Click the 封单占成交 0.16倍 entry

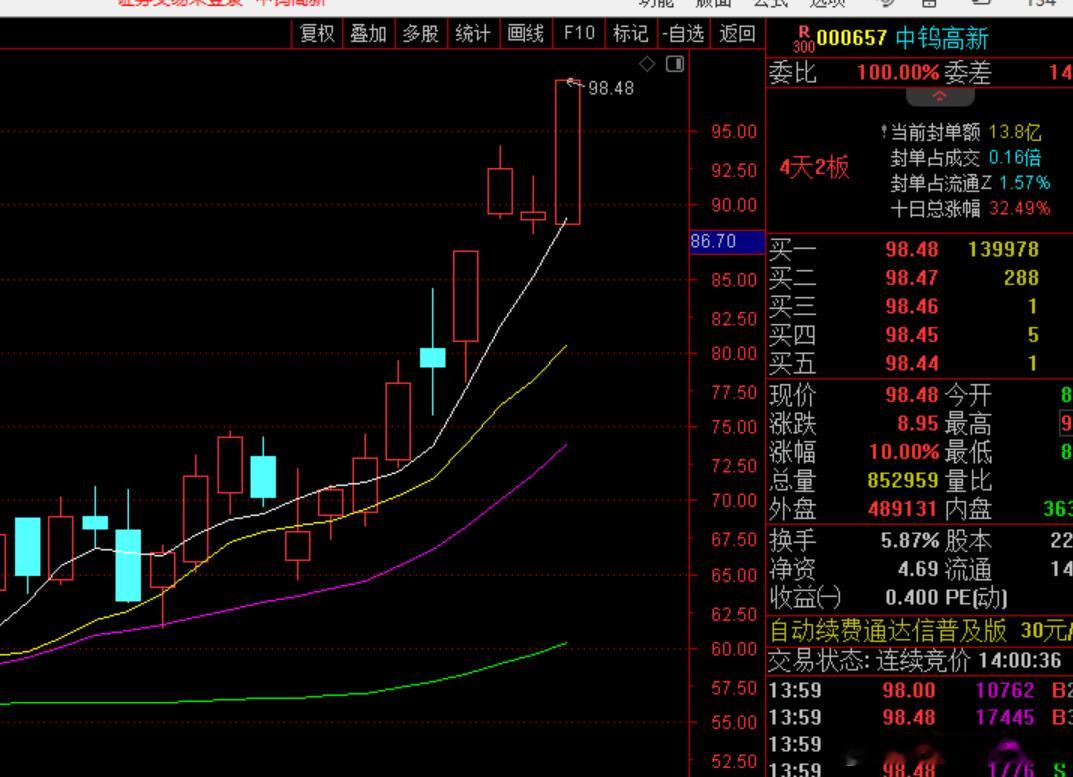(966, 158)
